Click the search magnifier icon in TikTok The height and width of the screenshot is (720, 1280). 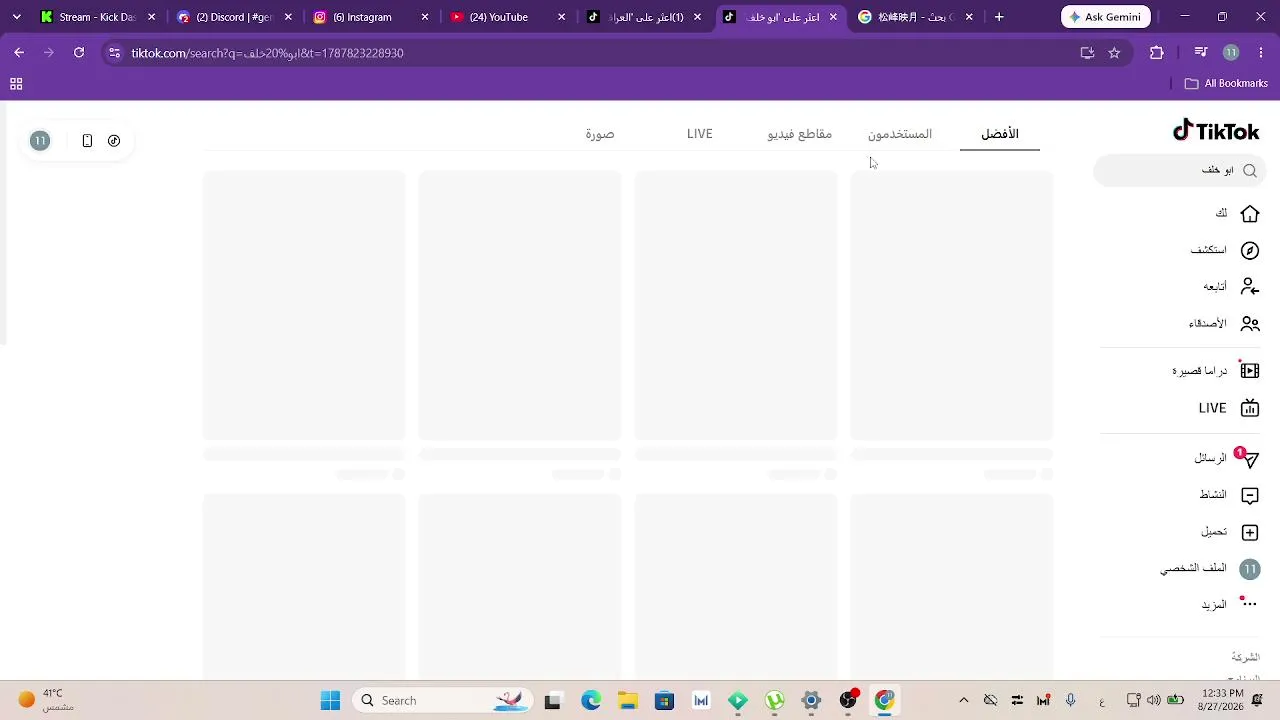(1249, 171)
